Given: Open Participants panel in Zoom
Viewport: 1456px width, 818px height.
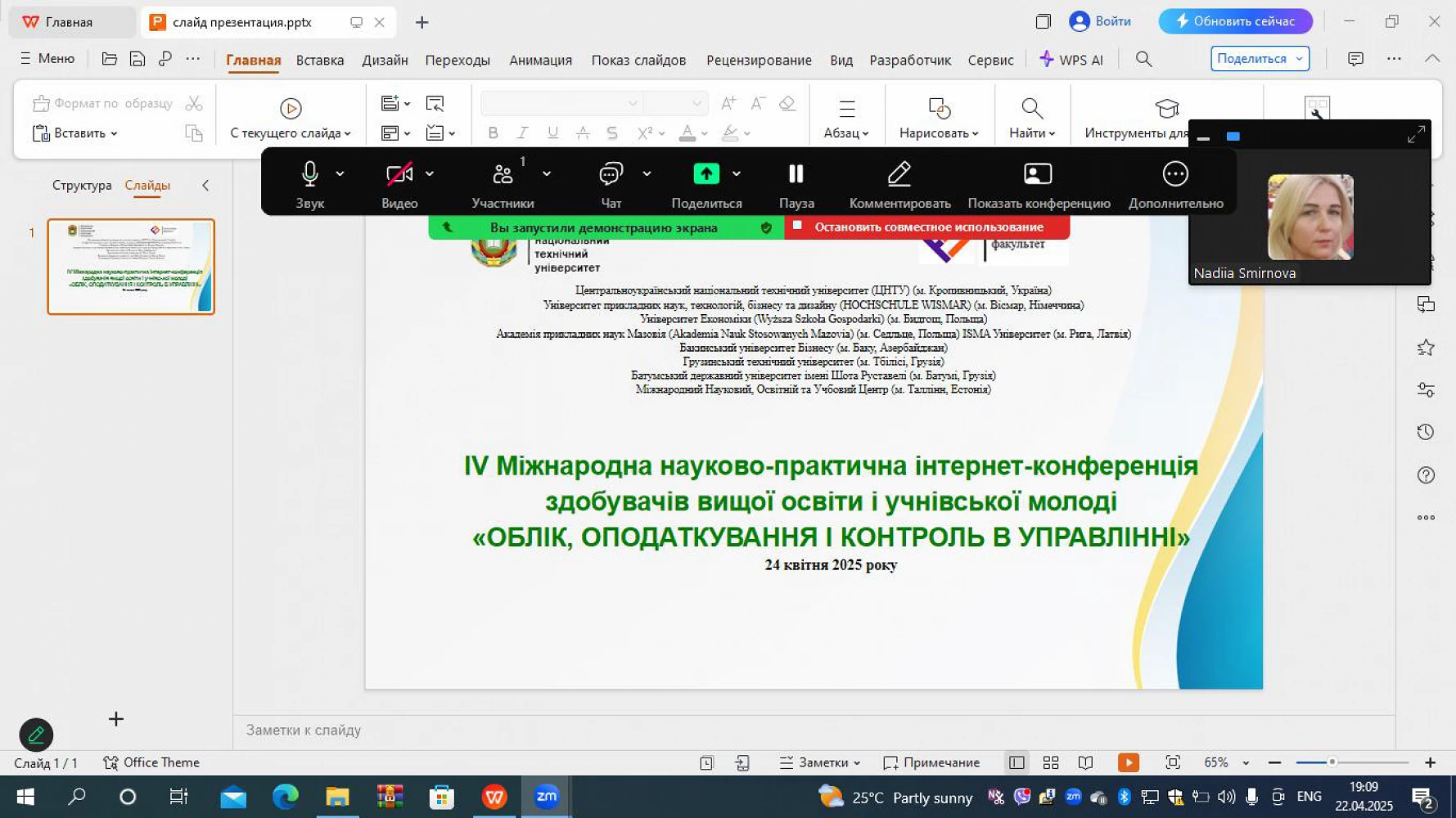Looking at the screenshot, I should click(x=503, y=184).
